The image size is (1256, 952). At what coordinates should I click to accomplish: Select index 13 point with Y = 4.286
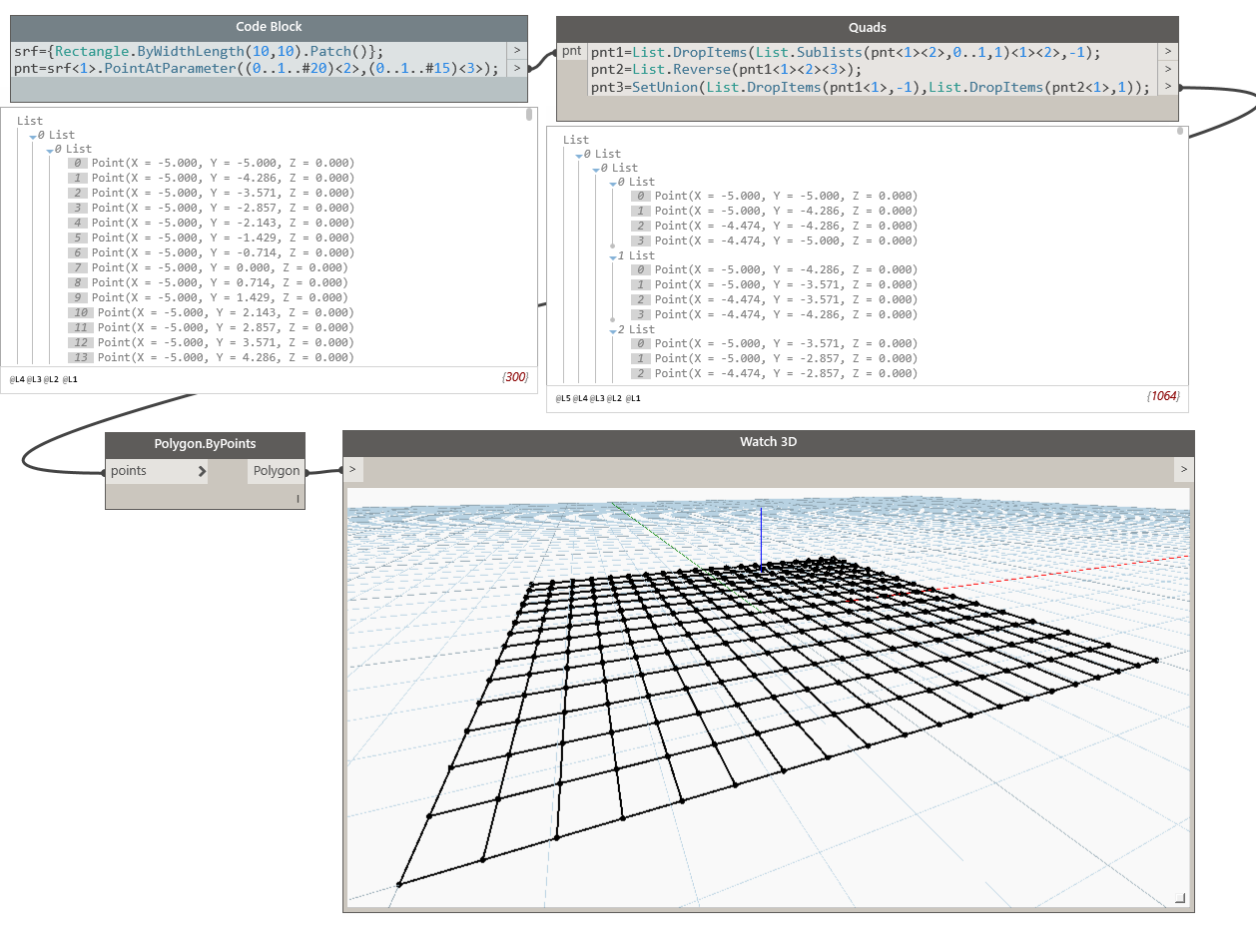[x=212, y=357]
